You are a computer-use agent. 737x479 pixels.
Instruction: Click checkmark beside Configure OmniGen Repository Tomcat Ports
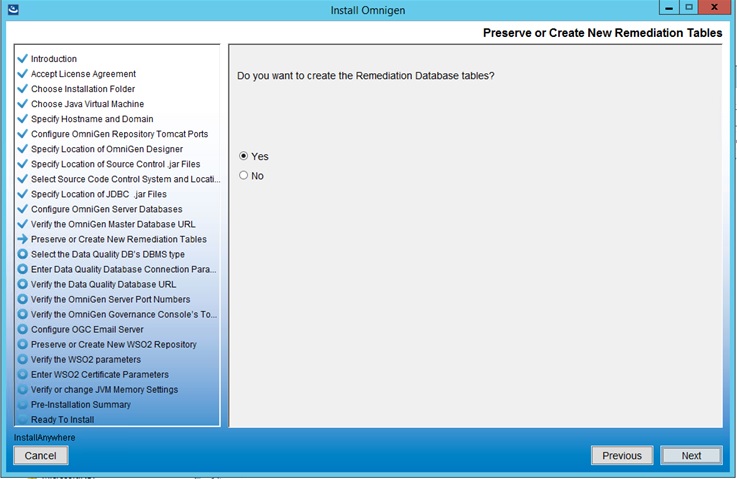[x=23, y=133]
